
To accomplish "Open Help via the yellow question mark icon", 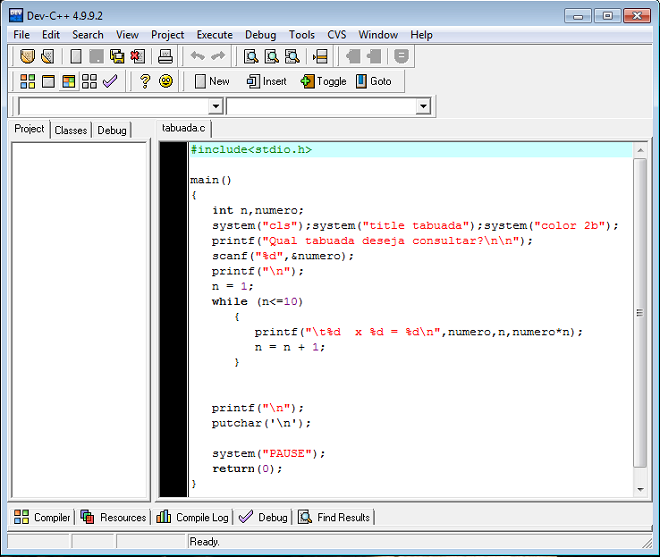I will (x=145, y=81).
